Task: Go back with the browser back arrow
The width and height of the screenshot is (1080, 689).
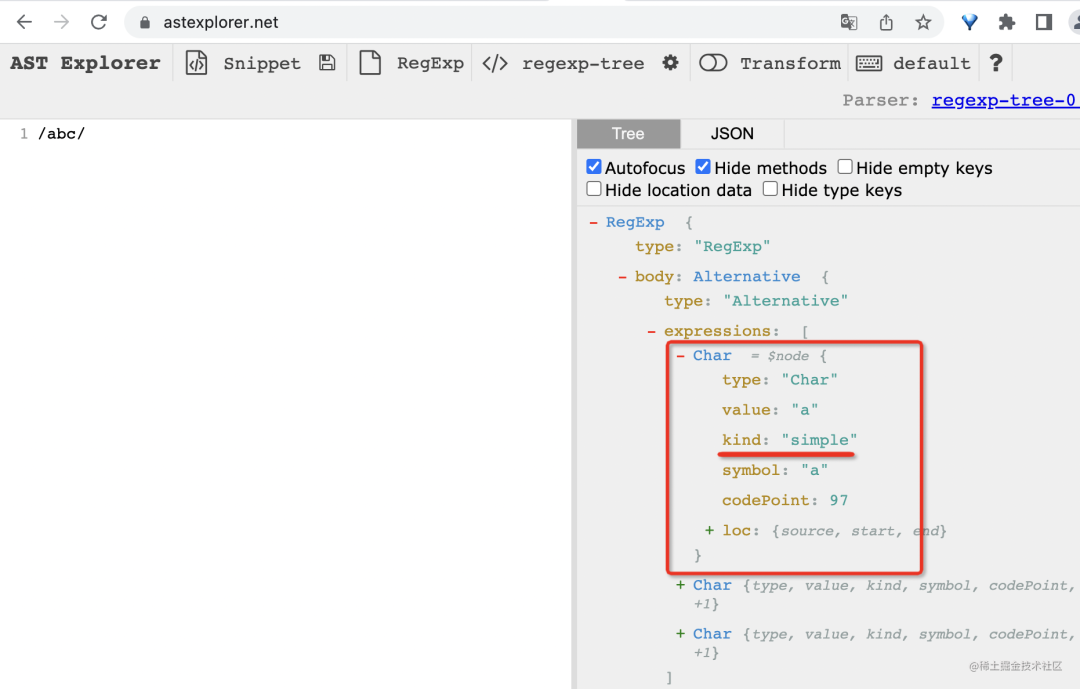Action: click(24, 22)
